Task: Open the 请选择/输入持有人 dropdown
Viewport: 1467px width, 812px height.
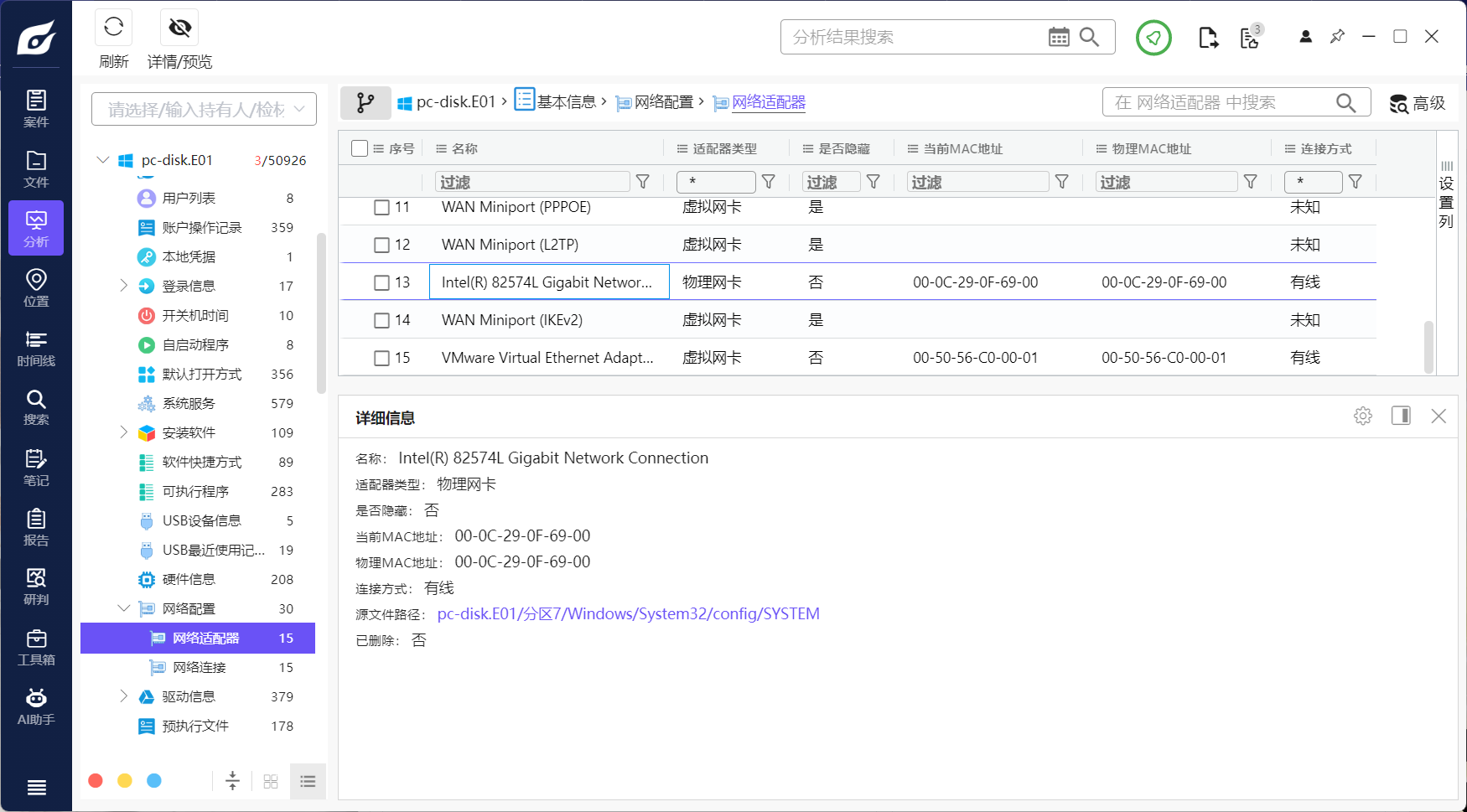Action: click(204, 109)
